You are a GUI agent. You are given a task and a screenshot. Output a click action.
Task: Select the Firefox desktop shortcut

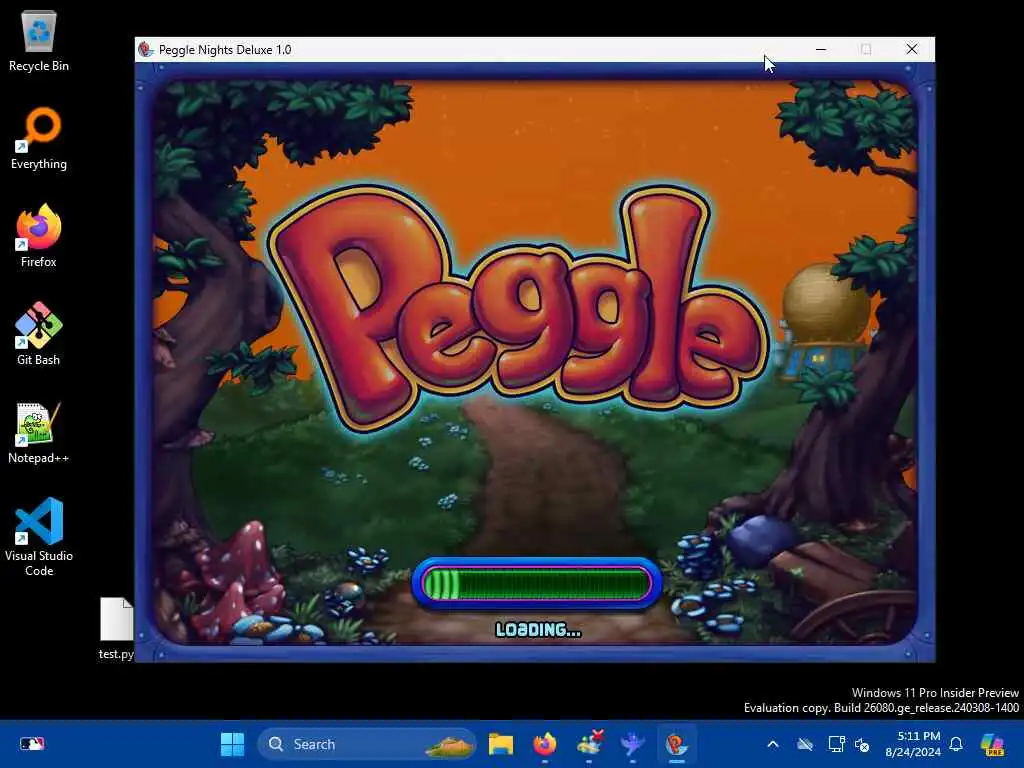[39, 236]
